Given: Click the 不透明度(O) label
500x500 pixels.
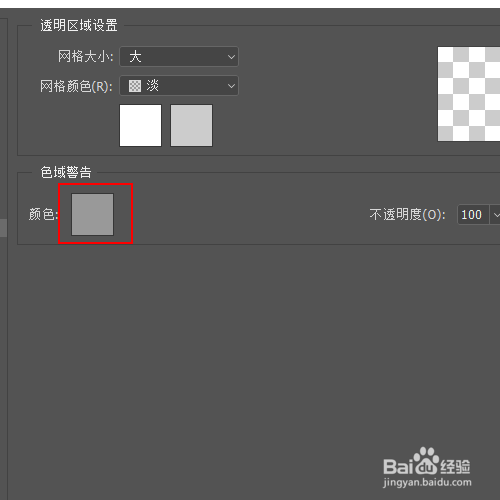Looking at the screenshot, I should coord(408,215).
